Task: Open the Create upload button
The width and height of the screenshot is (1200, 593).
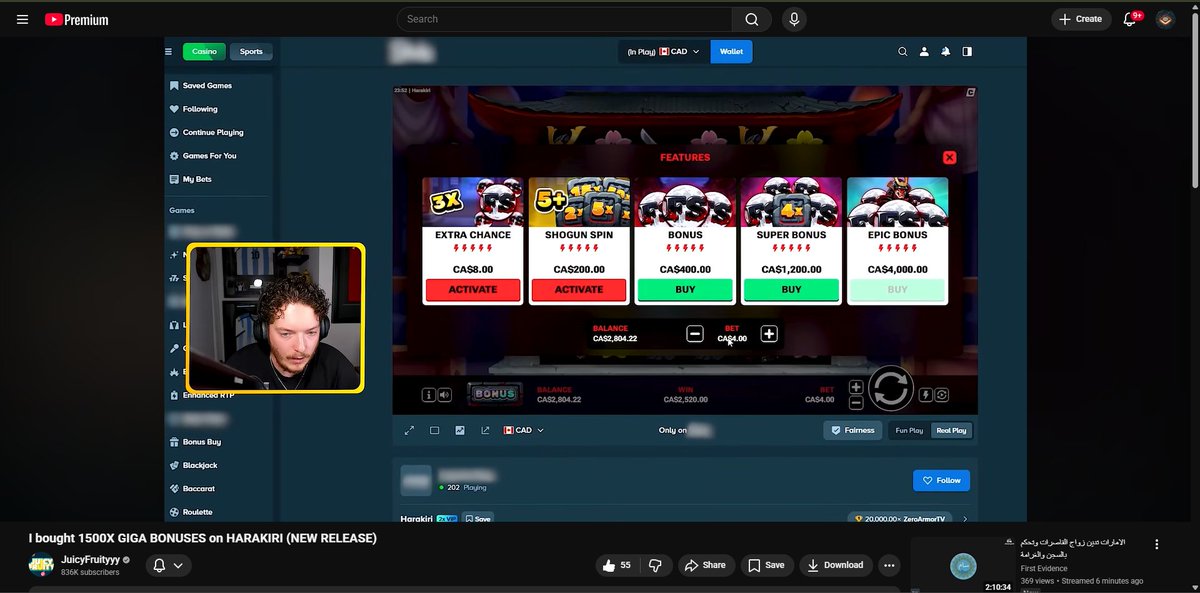Action: (x=1081, y=19)
